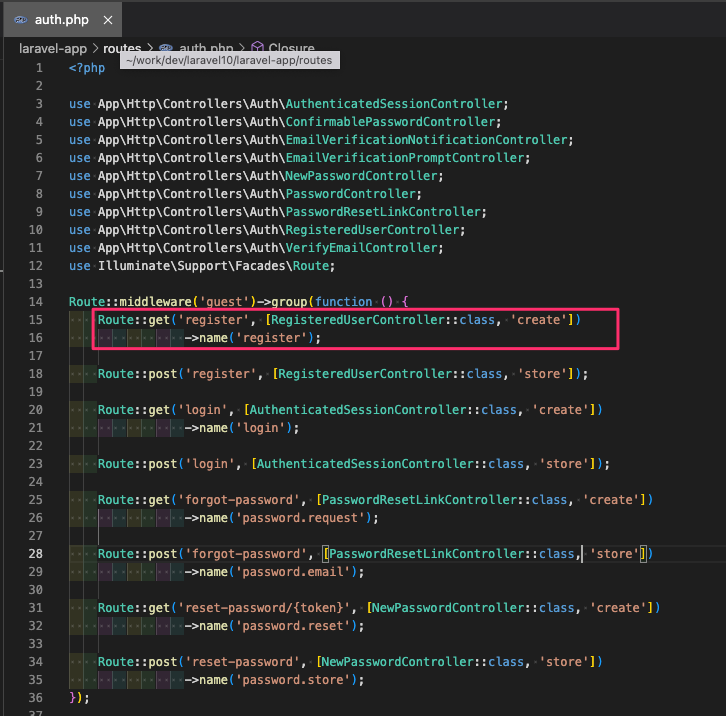This screenshot has height=716, width=726.
Task: Open the laravel-app breadcrumb
Action: [x=54, y=48]
